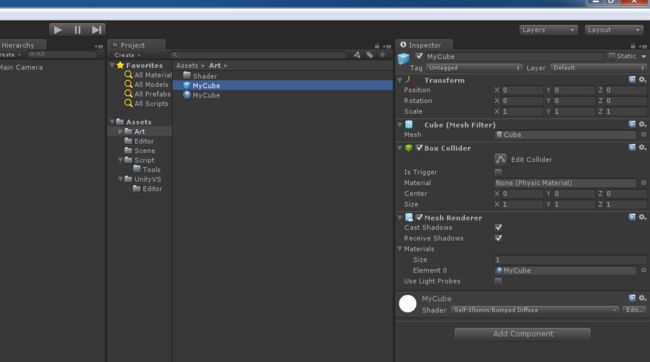Click the Step forward button
The image size is (650, 362).
pyautogui.click(x=96, y=30)
